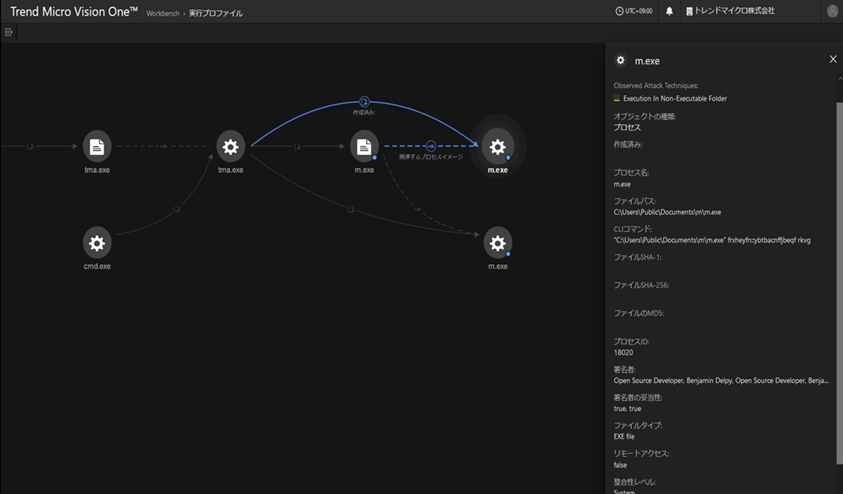This screenshot has height=494, width=843.
Task: Open the Workbench breadcrumb link
Action: 163,13
